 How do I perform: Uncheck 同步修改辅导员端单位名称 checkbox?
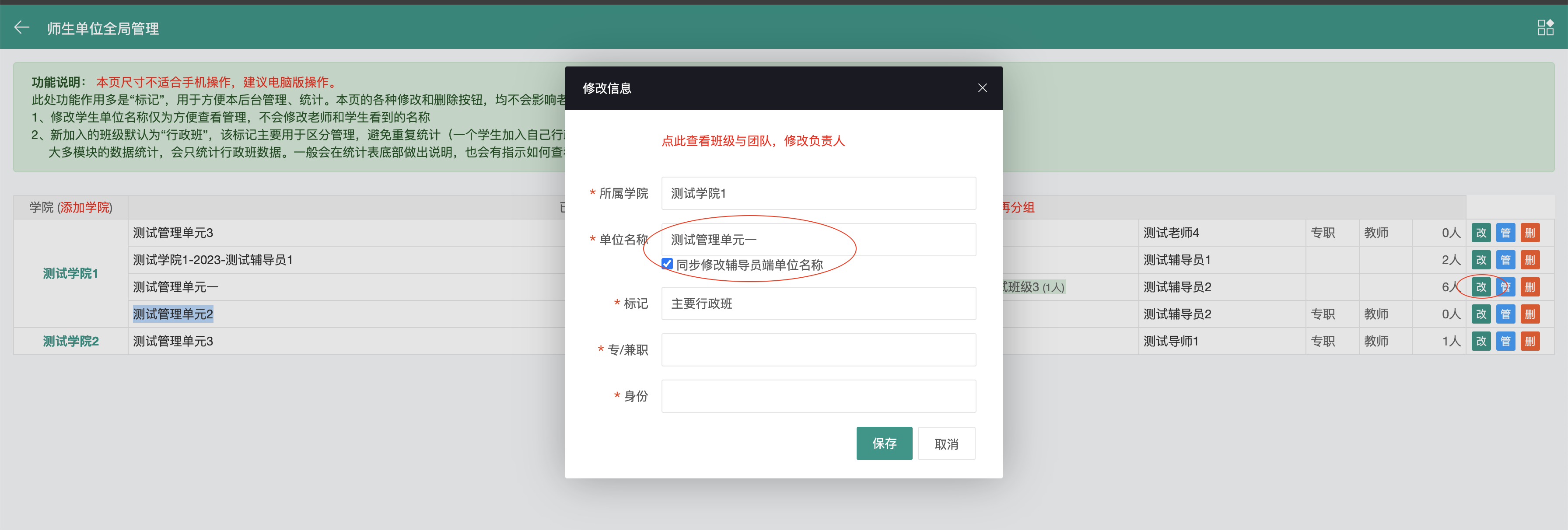coord(667,264)
